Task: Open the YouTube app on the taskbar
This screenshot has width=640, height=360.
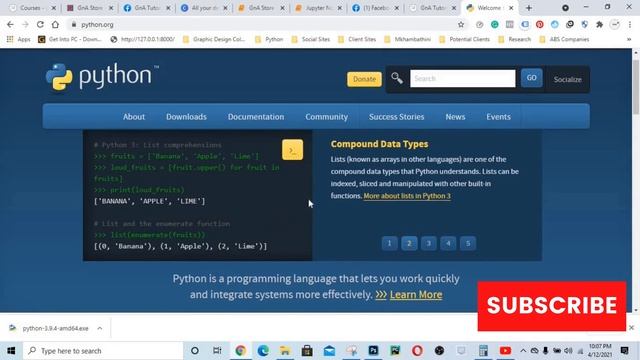Action: click(x=505, y=351)
